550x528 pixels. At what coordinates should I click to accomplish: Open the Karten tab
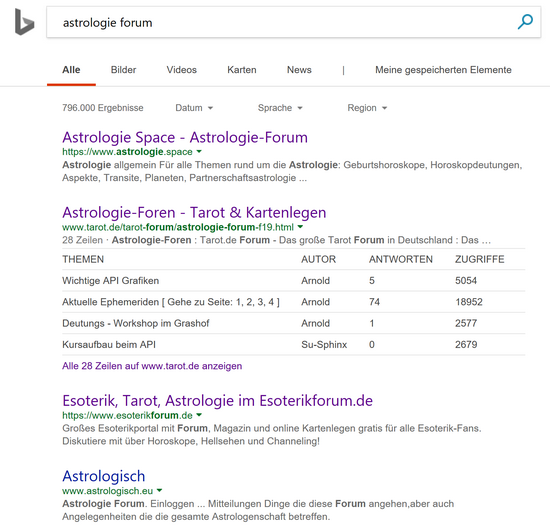click(x=242, y=70)
